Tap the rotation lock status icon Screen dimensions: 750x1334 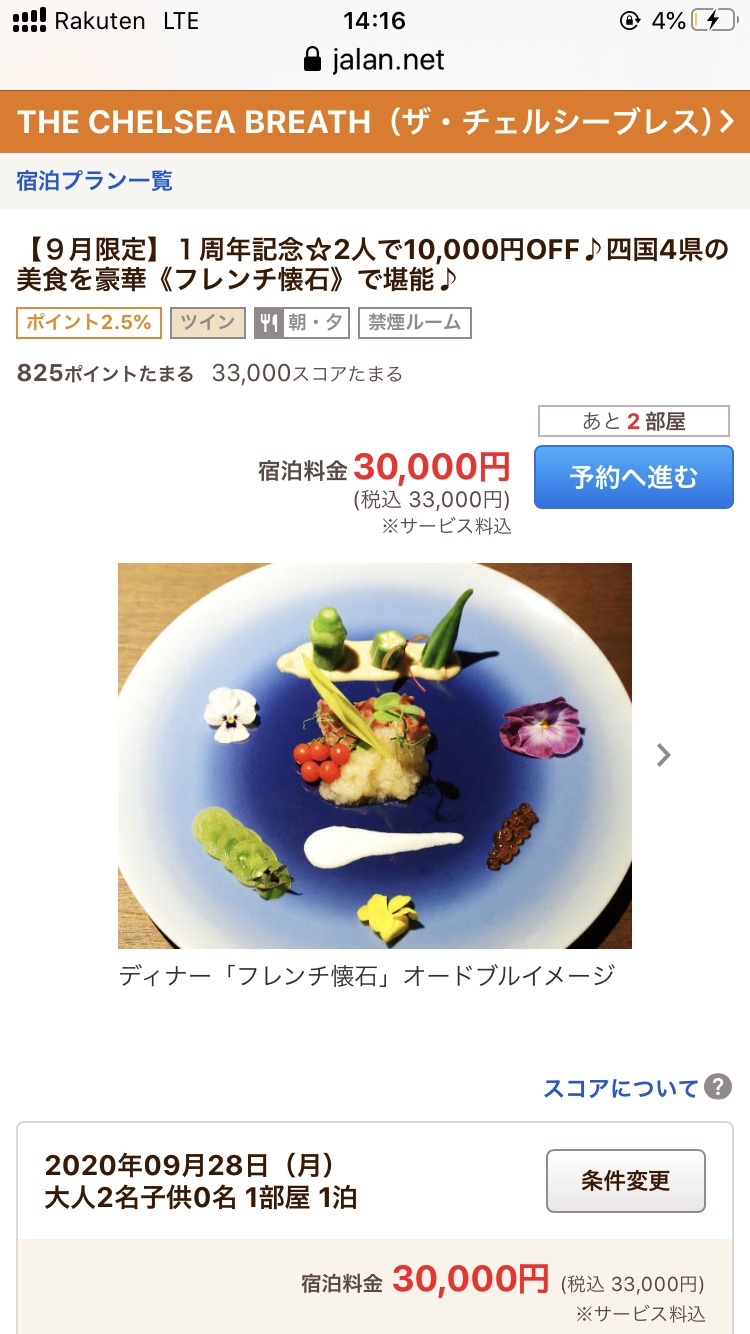tap(630, 20)
